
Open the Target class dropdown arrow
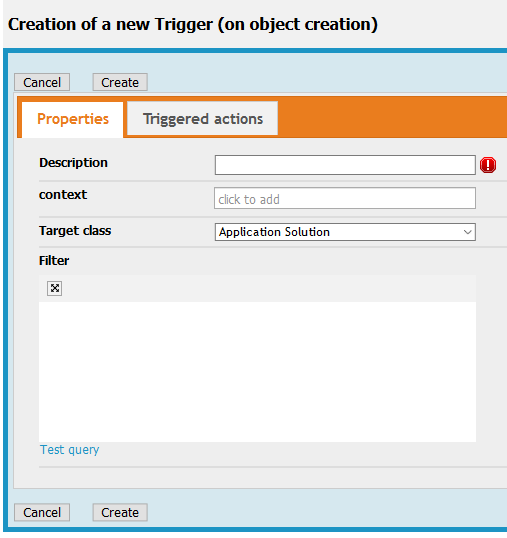click(x=467, y=232)
